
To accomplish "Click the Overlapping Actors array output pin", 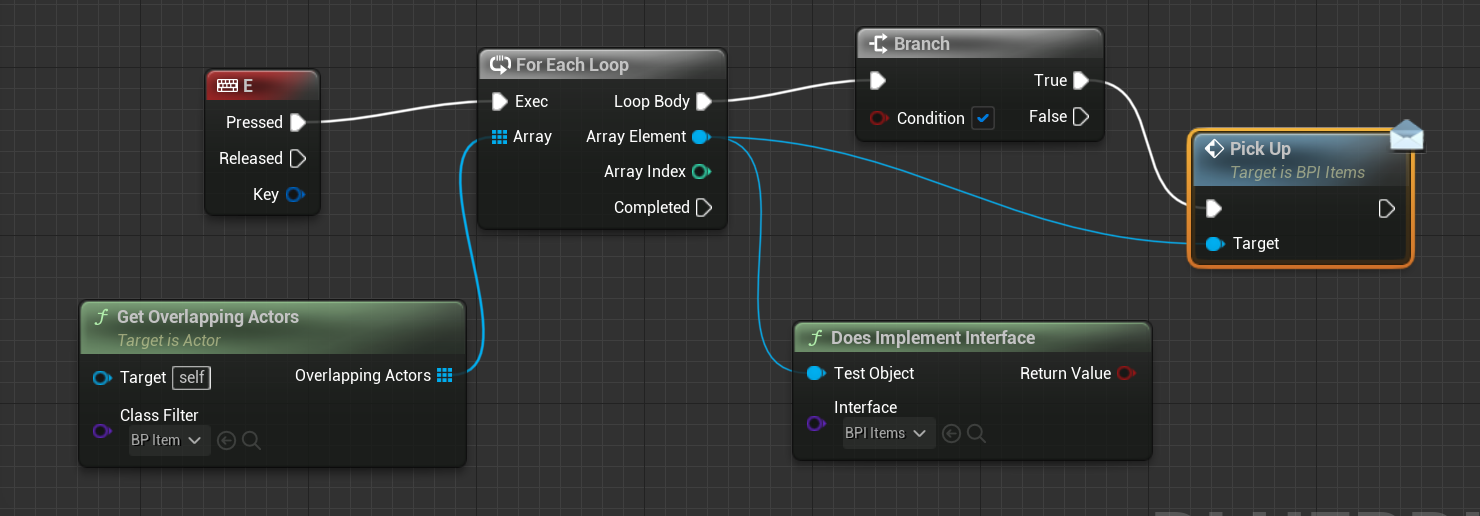I will click(445, 375).
